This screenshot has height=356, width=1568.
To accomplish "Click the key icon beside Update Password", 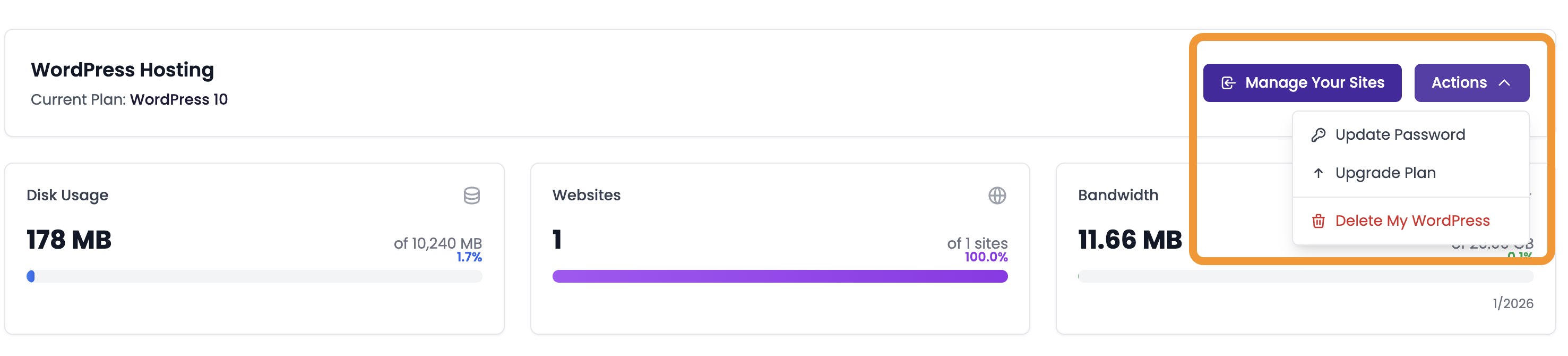I will [1319, 135].
